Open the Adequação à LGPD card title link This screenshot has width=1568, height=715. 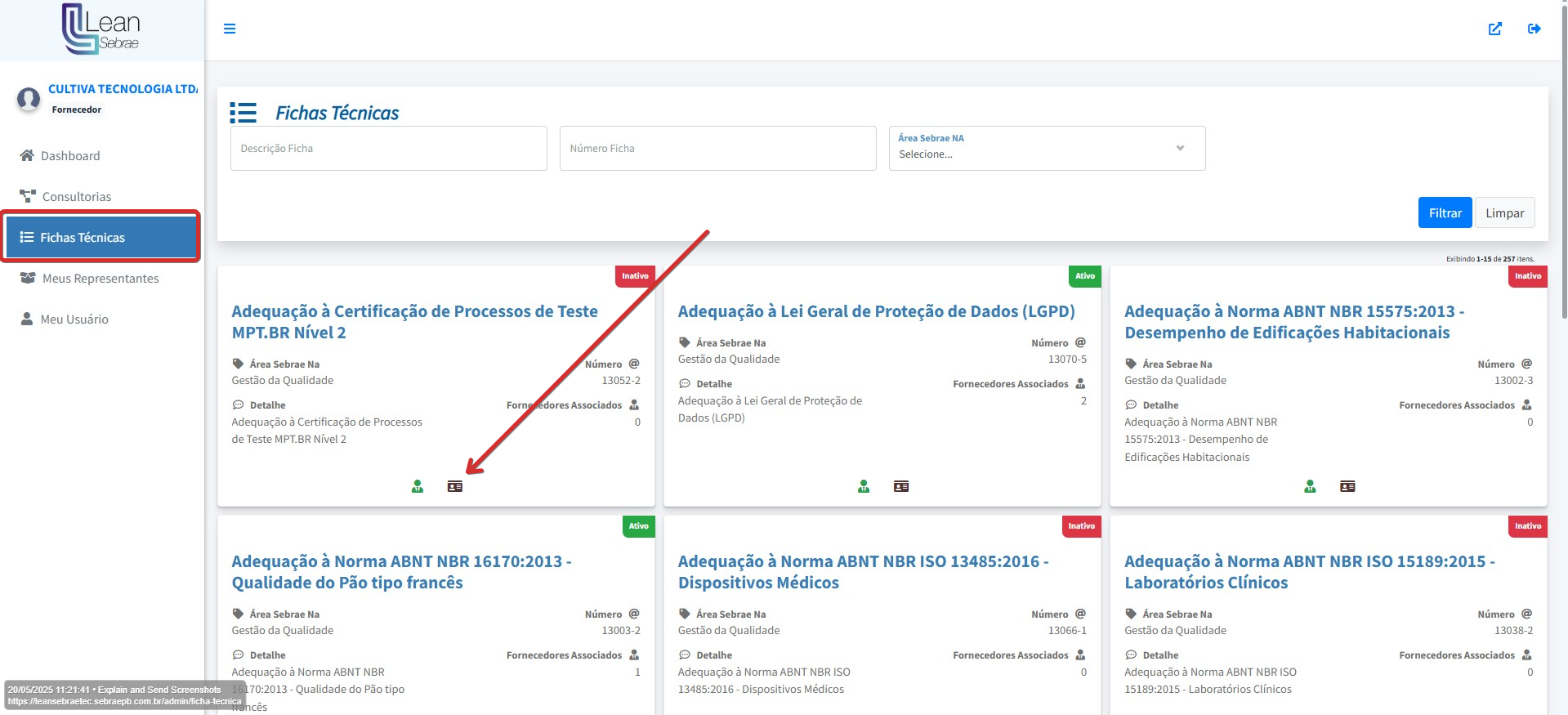click(x=876, y=311)
